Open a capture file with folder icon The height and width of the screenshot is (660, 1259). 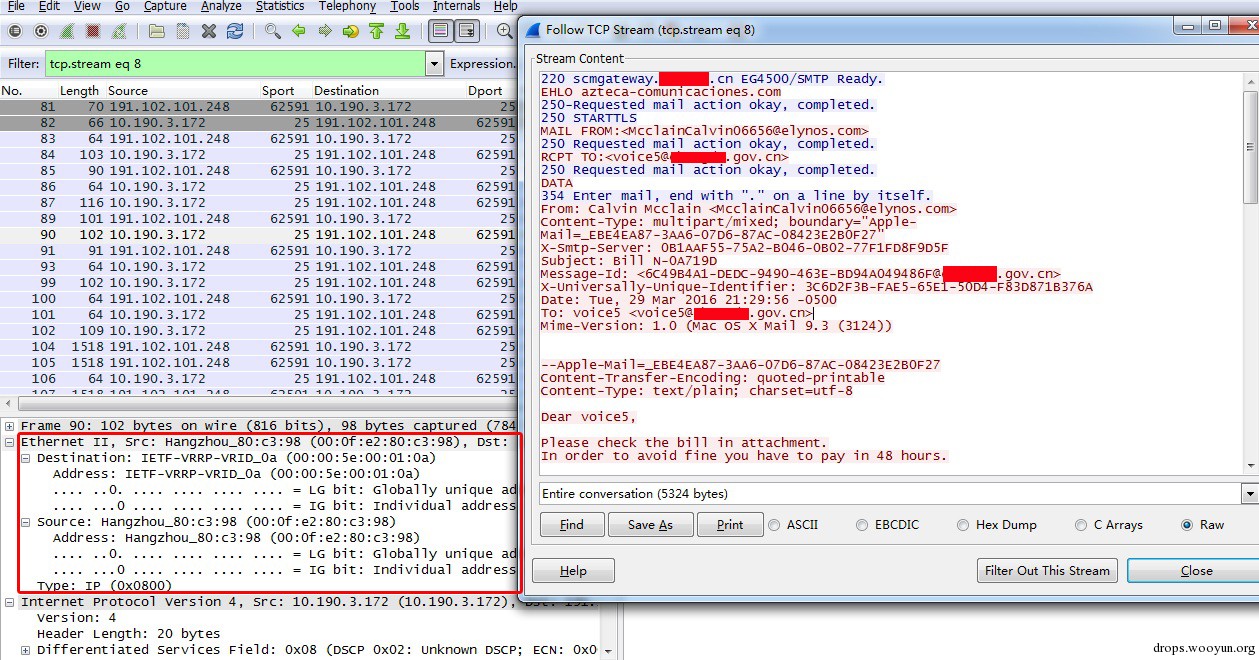[x=157, y=31]
